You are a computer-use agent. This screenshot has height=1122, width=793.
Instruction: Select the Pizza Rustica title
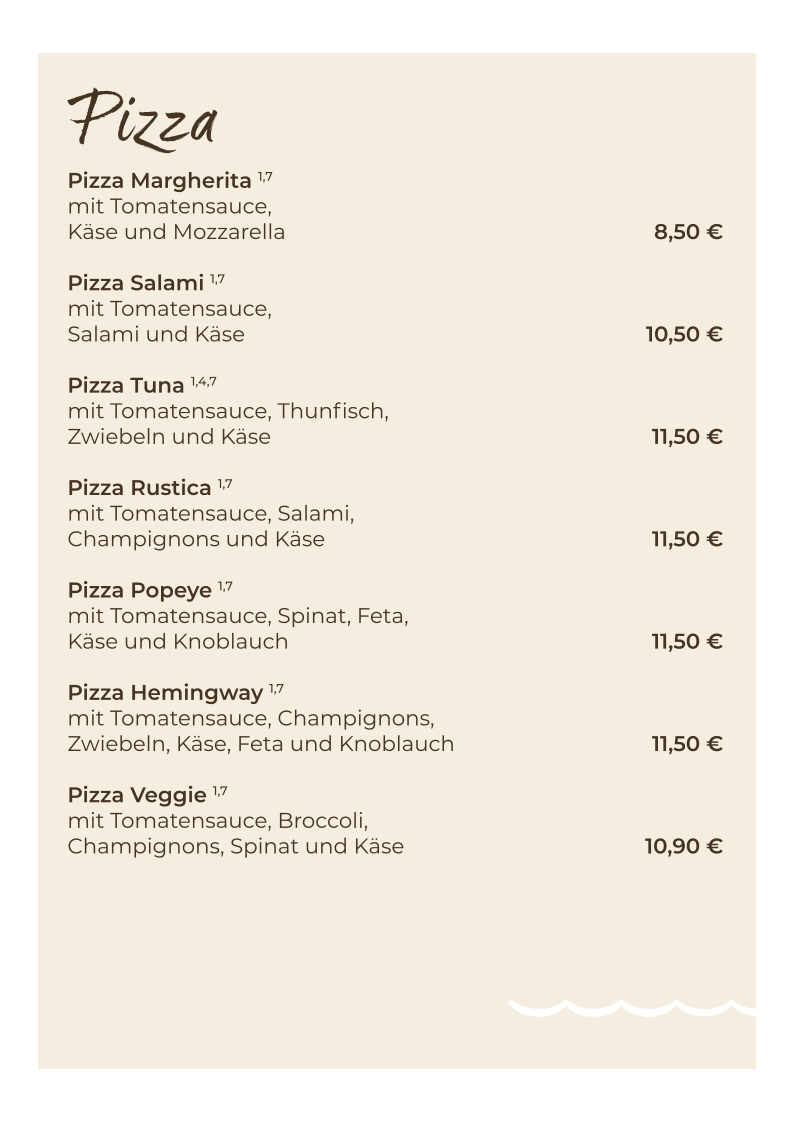pyautogui.click(x=139, y=488)
